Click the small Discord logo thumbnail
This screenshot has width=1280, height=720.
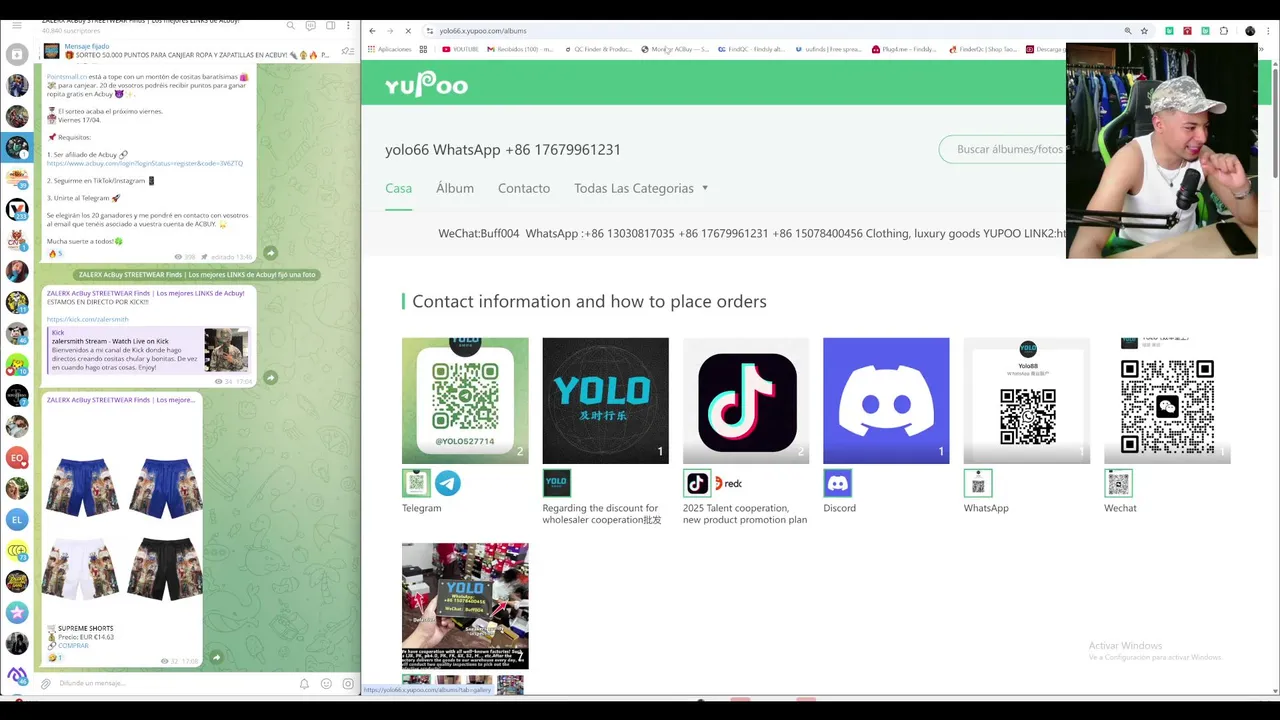click(837, 483)
